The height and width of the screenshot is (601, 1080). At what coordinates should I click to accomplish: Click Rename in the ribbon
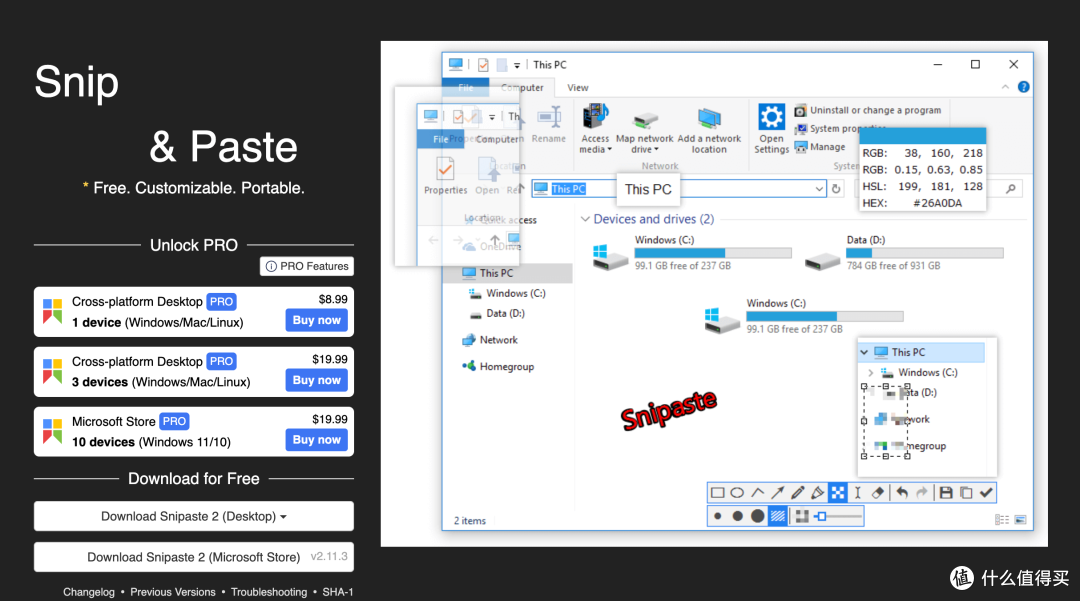pos(549,125)
